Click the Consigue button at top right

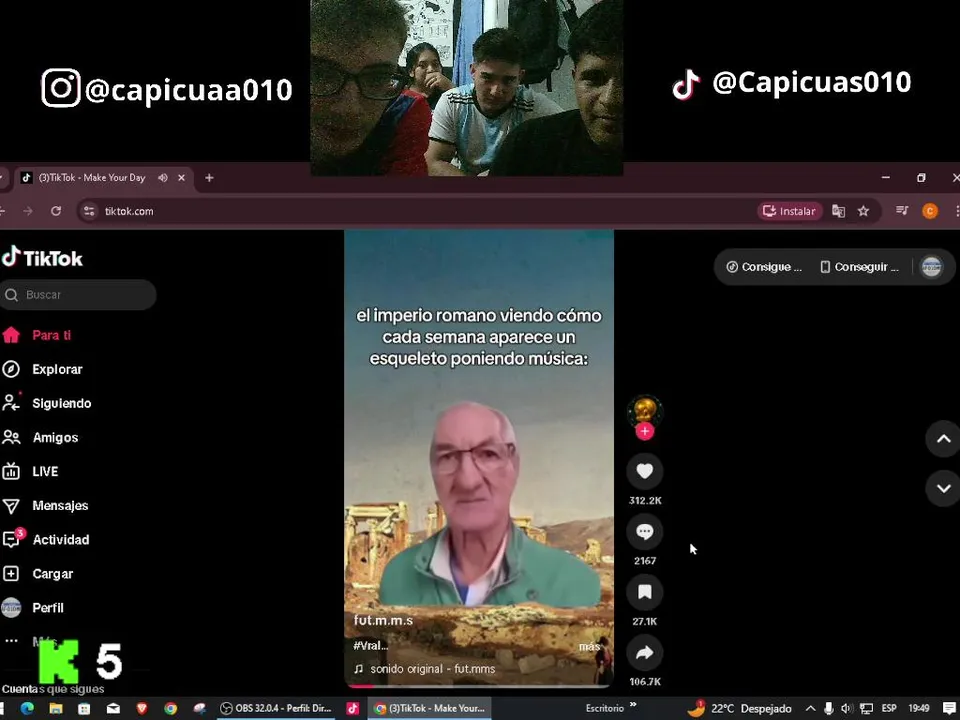[764, 267]
